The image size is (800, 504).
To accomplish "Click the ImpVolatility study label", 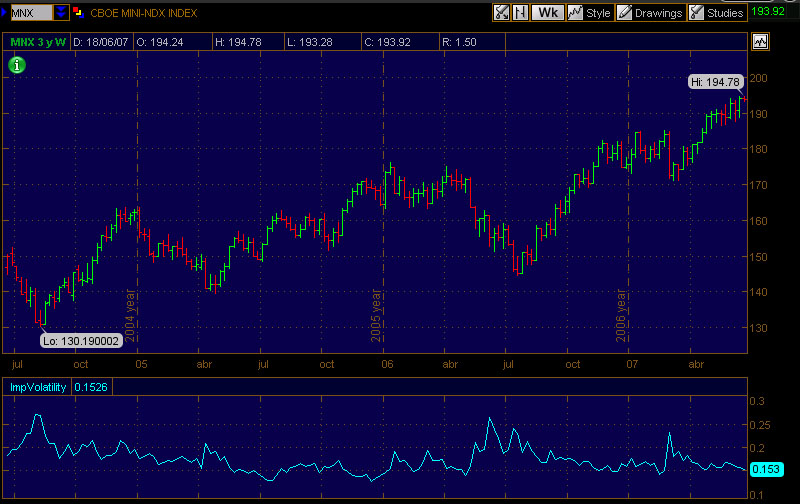I will point(39,386).
